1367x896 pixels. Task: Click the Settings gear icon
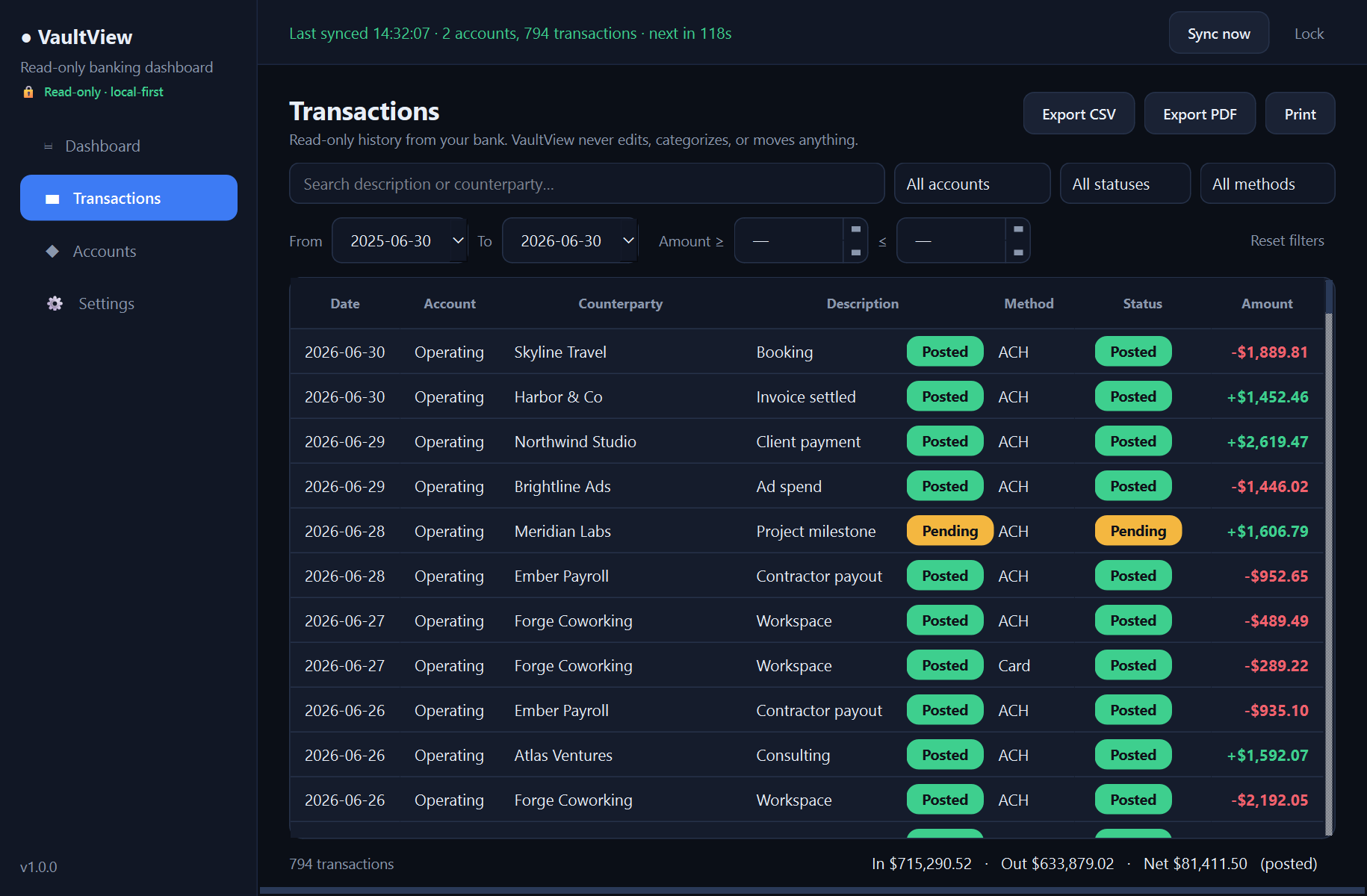[55, 303]
